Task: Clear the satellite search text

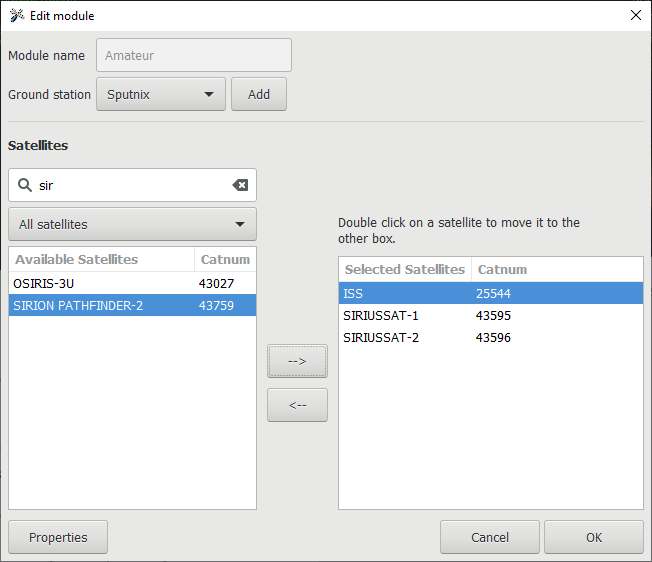Action: [x=240, y=185]
